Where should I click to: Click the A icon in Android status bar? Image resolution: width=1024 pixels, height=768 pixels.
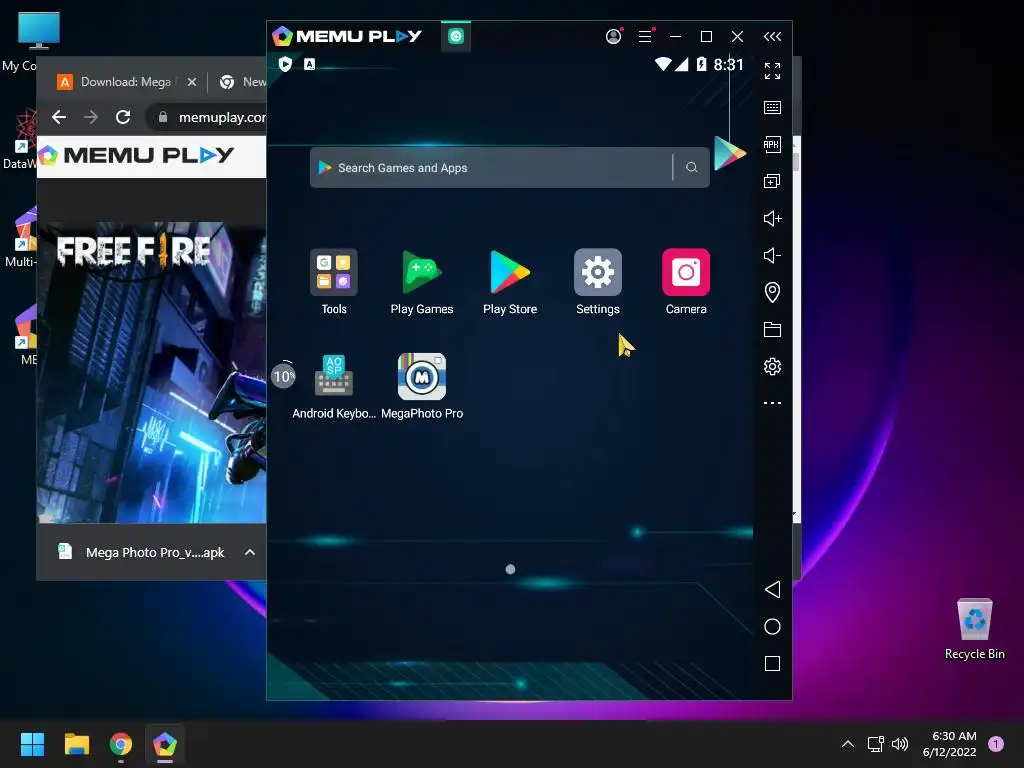pyautogui.click(x=310, y=64)
